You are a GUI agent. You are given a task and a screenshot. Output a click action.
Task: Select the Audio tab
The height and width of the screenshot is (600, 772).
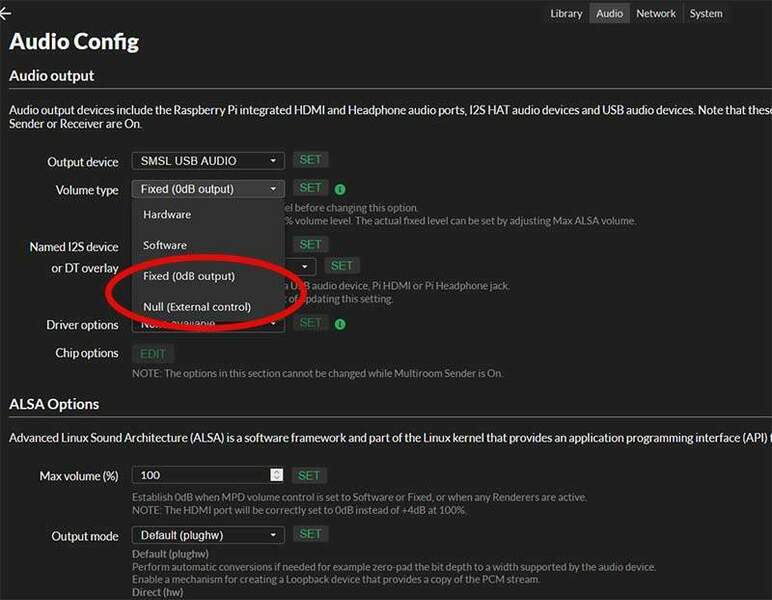tap(609, 14)
